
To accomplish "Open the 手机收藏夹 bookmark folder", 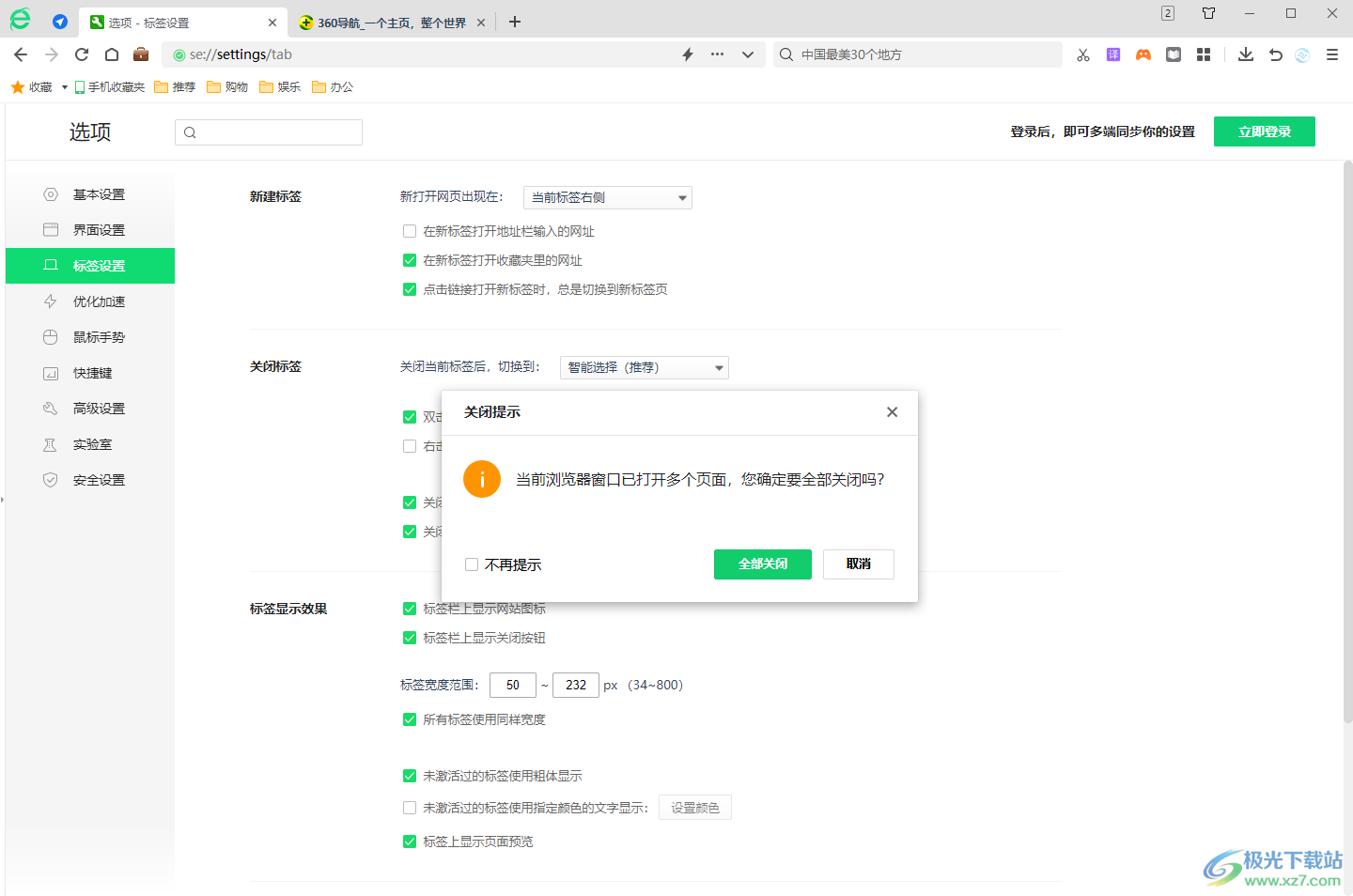I will point(110,87).
